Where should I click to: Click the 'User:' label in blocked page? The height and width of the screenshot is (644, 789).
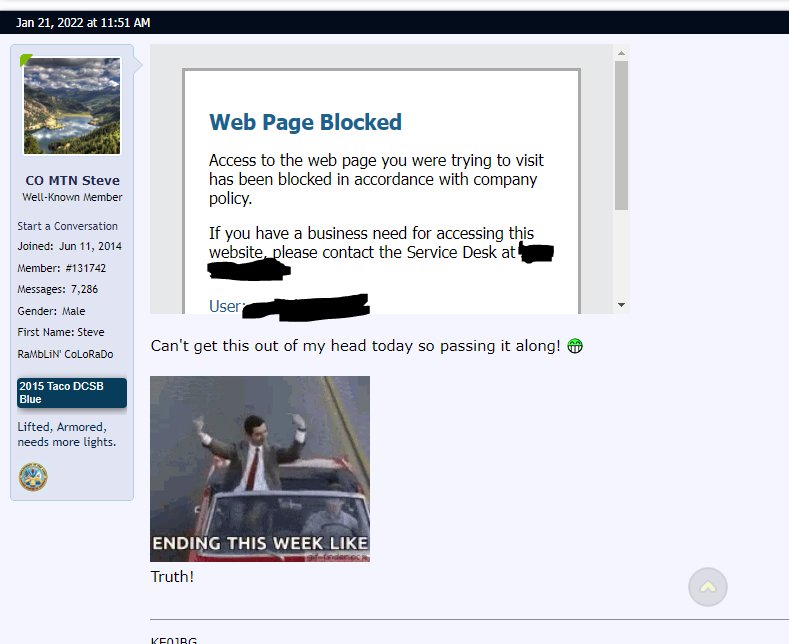click(226, 306)
